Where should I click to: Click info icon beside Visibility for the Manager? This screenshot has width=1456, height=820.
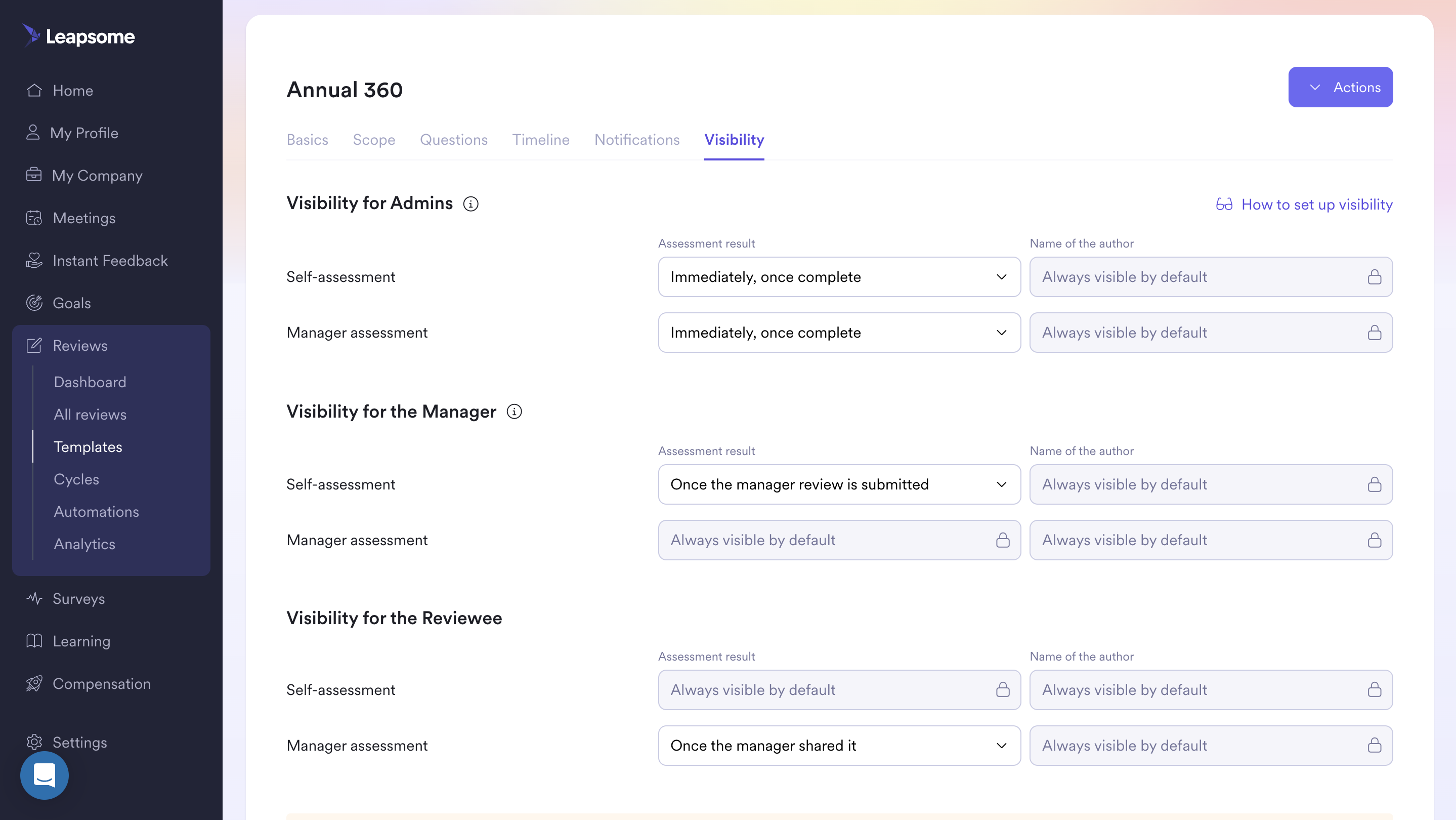tap(514, 412)
